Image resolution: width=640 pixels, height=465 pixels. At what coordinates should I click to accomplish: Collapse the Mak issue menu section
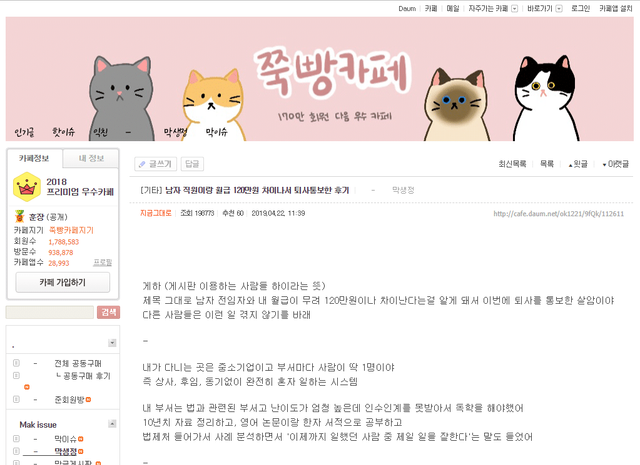click(x=112, y=424)
